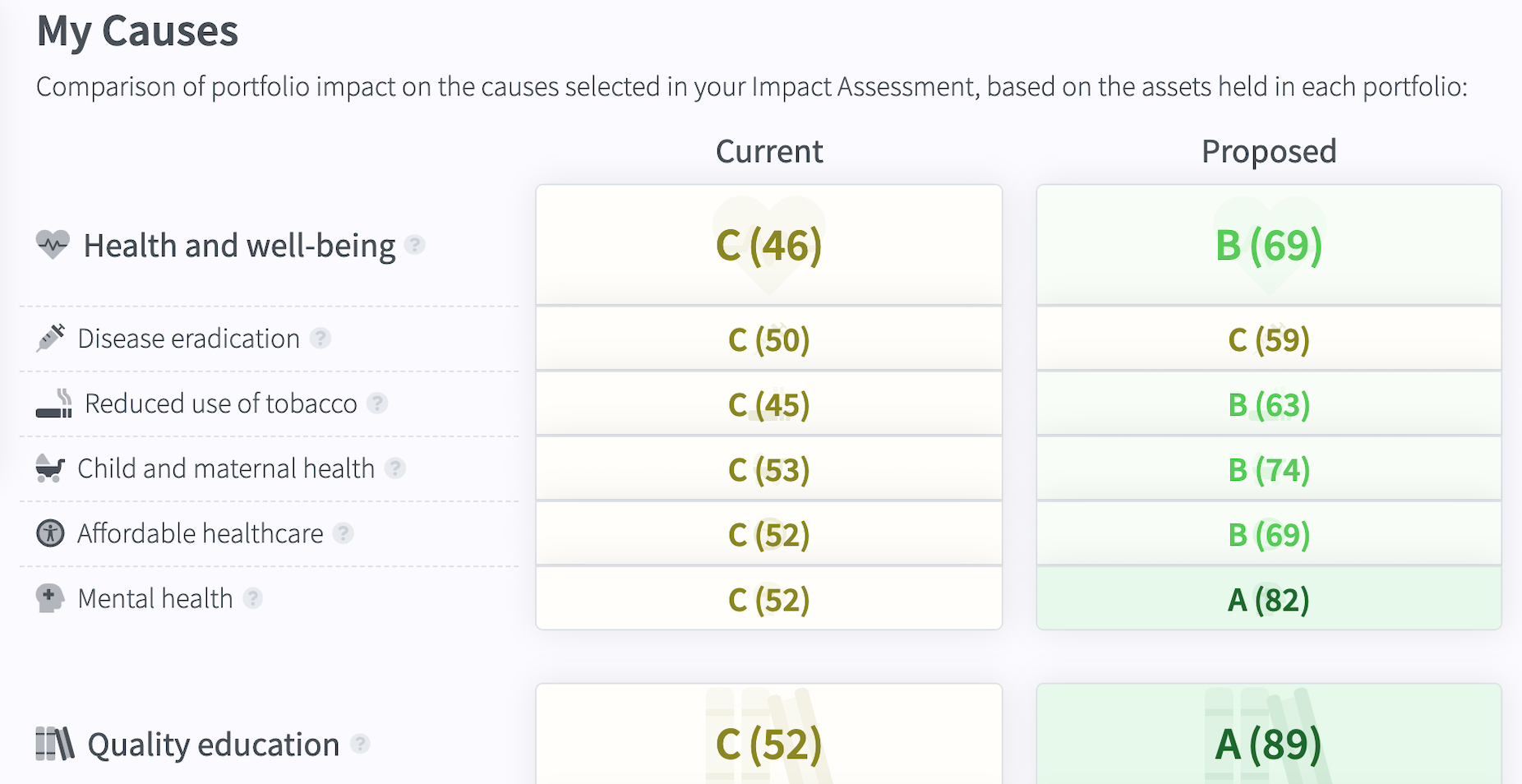The width and height of the screenshot is (1522, 784).
Task: Click Current Health and well-being C (46) score
Action: [769, 245]
